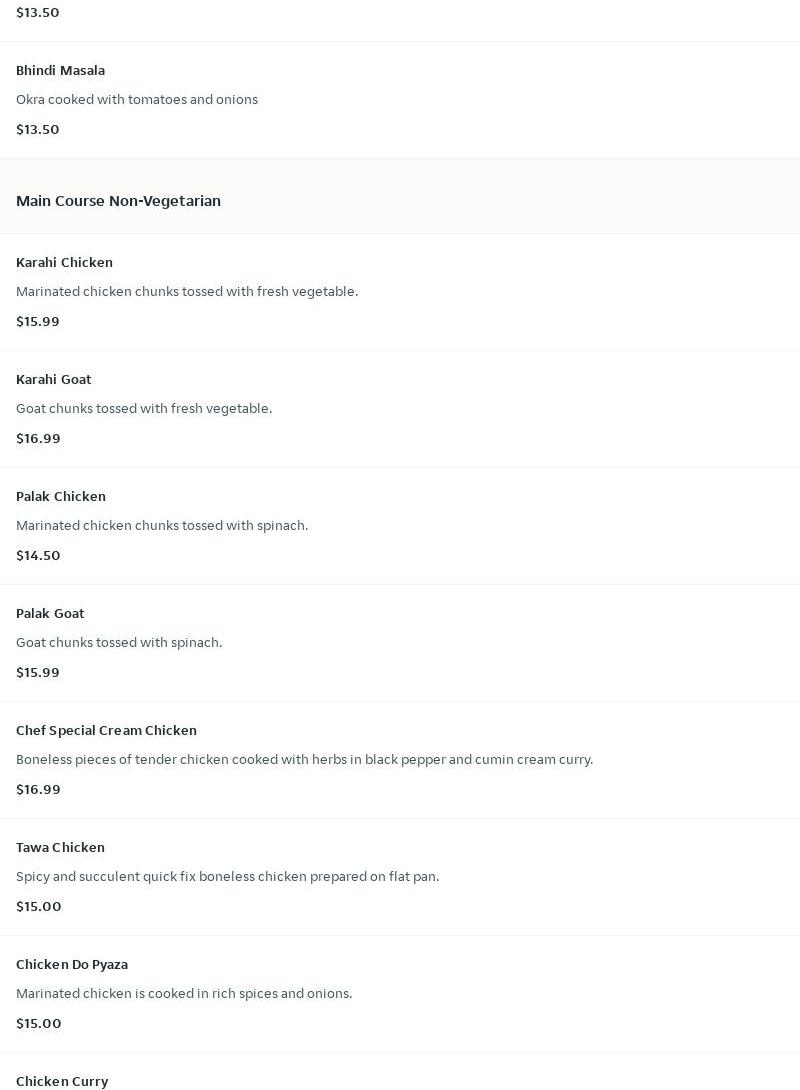800x1090 pixels.
Task: Click the Chicken Do Pyaza description
Action: [x=184, y=993]
